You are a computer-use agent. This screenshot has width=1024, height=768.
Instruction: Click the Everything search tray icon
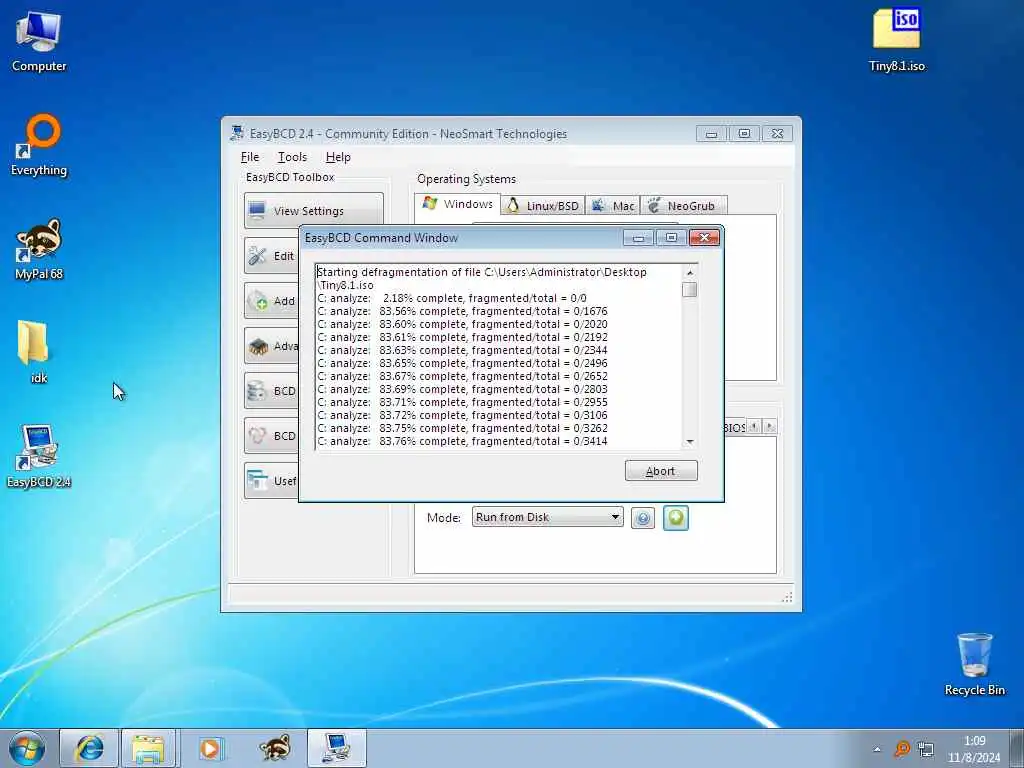point(902,748)
